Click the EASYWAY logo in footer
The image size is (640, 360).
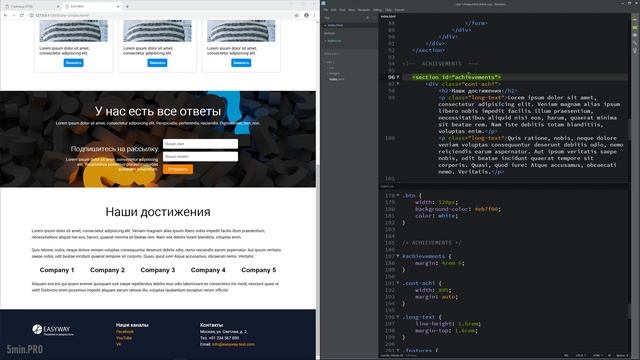53,330
